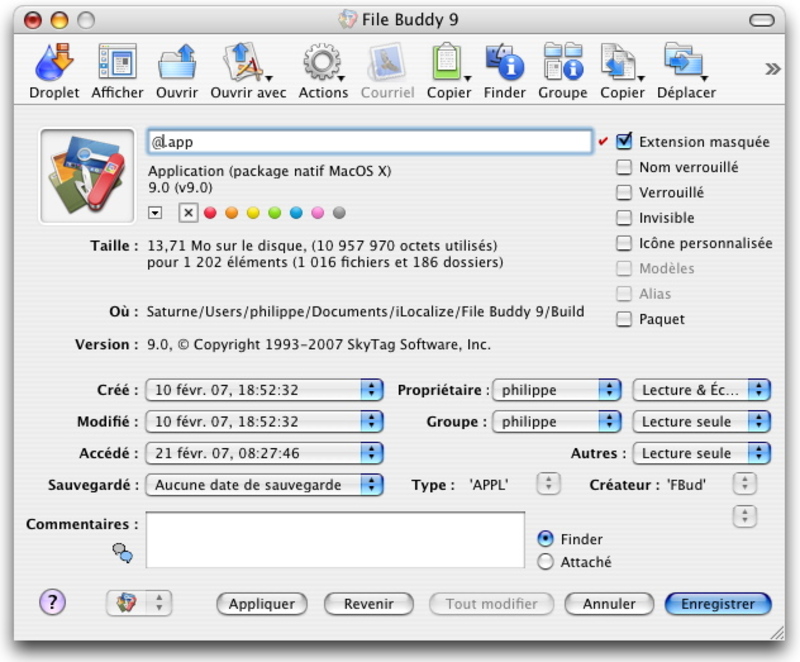The image size is (800, 662).
Task: Toggle toolbar with the title bar pill button
Action: click(x=762, y=20)
